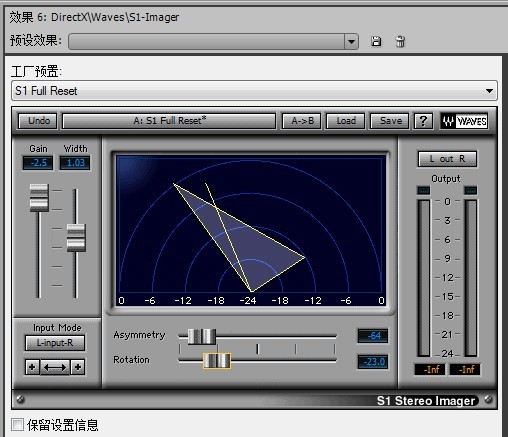Click the Rotation label
Image resolution: width=508 pixels, height=437 pixels.
[131, 360]
